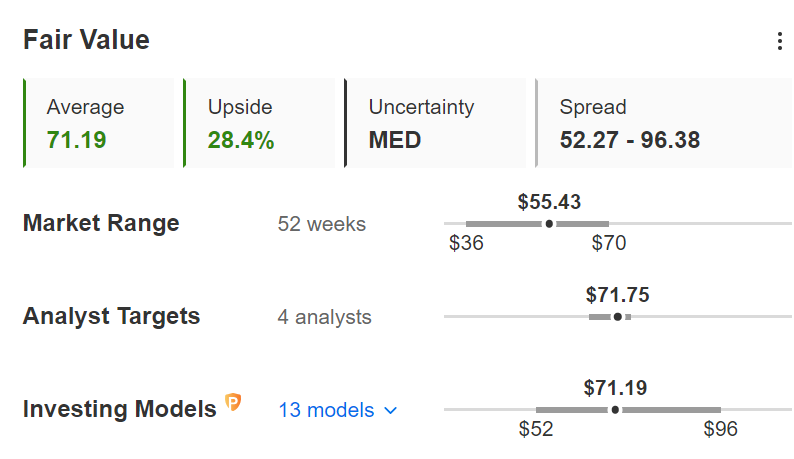The image size is (794, 459).
Task: Click the Investing Models row title
Action: 120,409
